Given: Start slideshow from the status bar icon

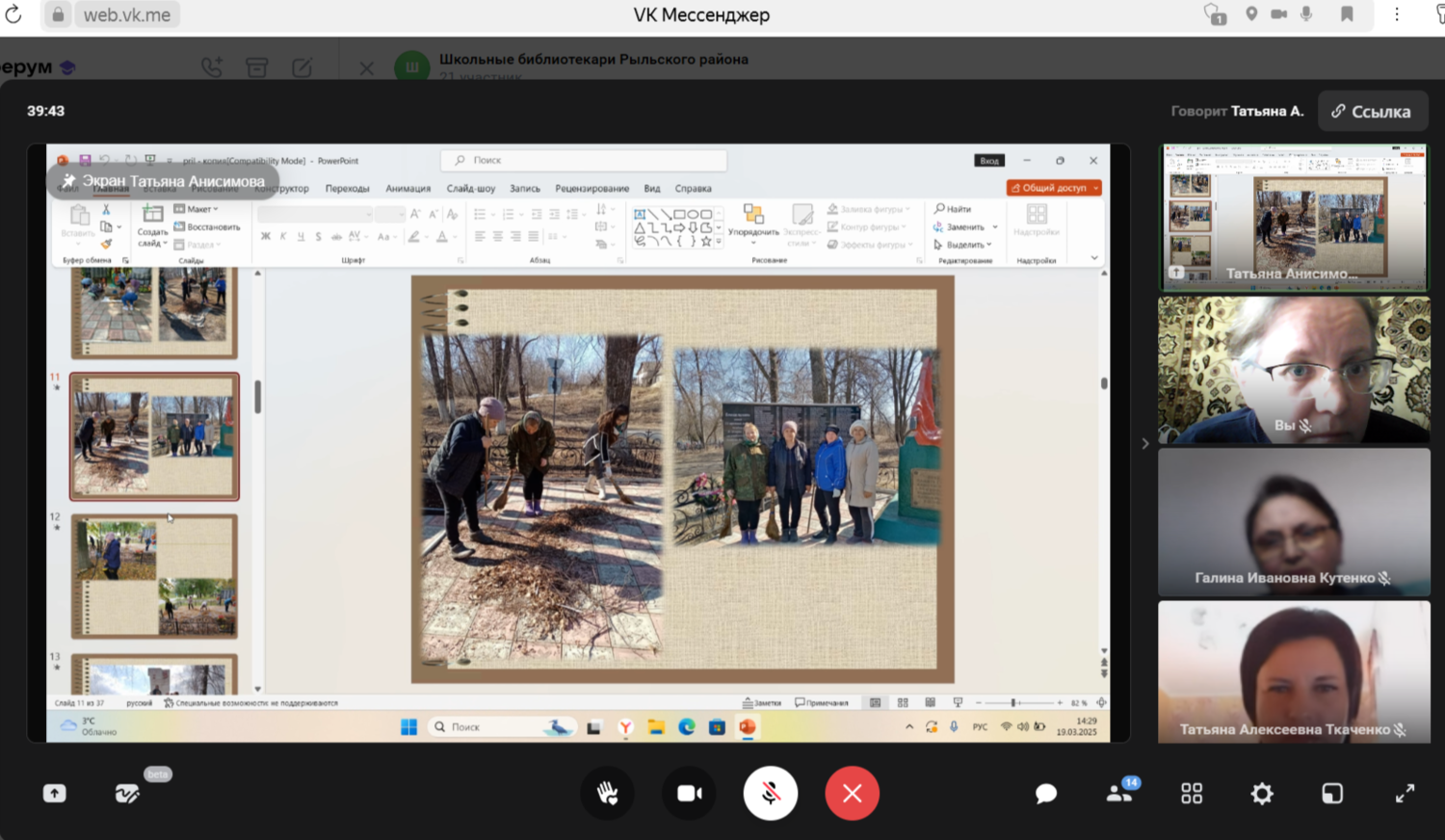Looking at the screenshot, I should [958, 702].
